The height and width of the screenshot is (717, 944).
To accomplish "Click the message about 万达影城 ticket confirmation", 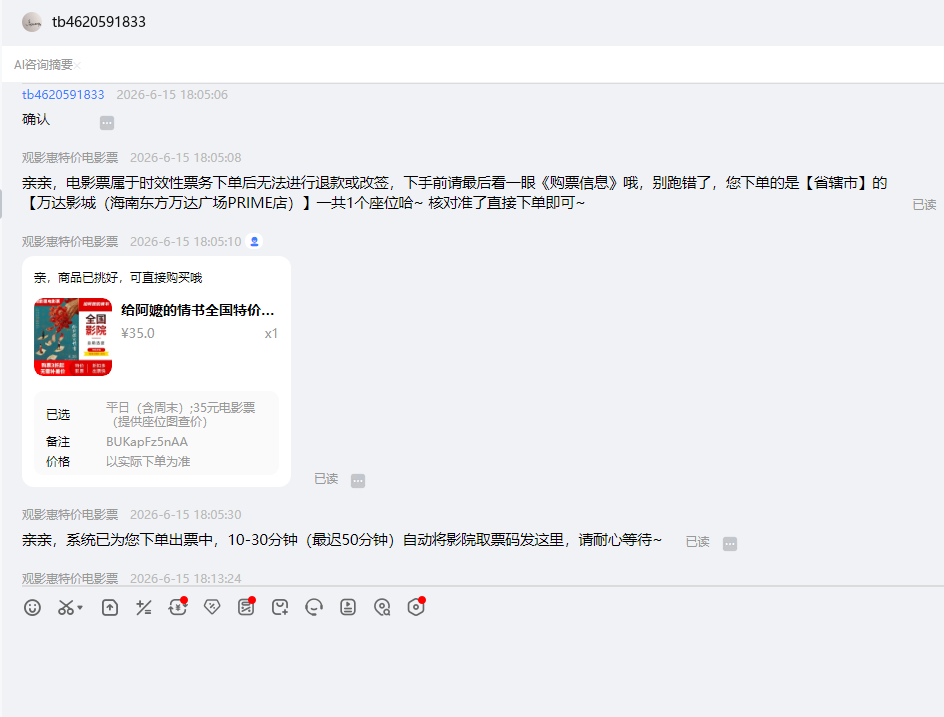I will click(455, 193).
